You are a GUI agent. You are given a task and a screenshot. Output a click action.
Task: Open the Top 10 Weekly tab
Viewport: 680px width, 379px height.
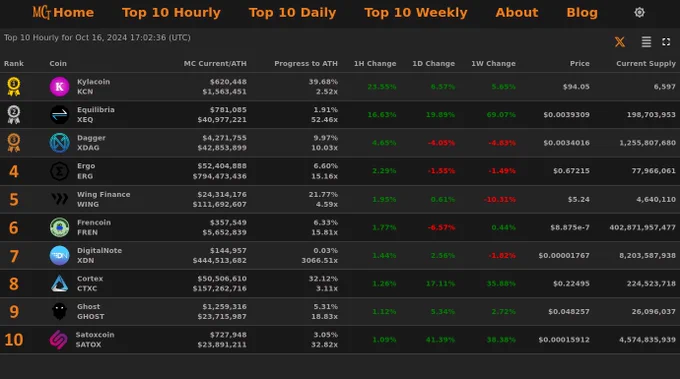pos(416,13)
